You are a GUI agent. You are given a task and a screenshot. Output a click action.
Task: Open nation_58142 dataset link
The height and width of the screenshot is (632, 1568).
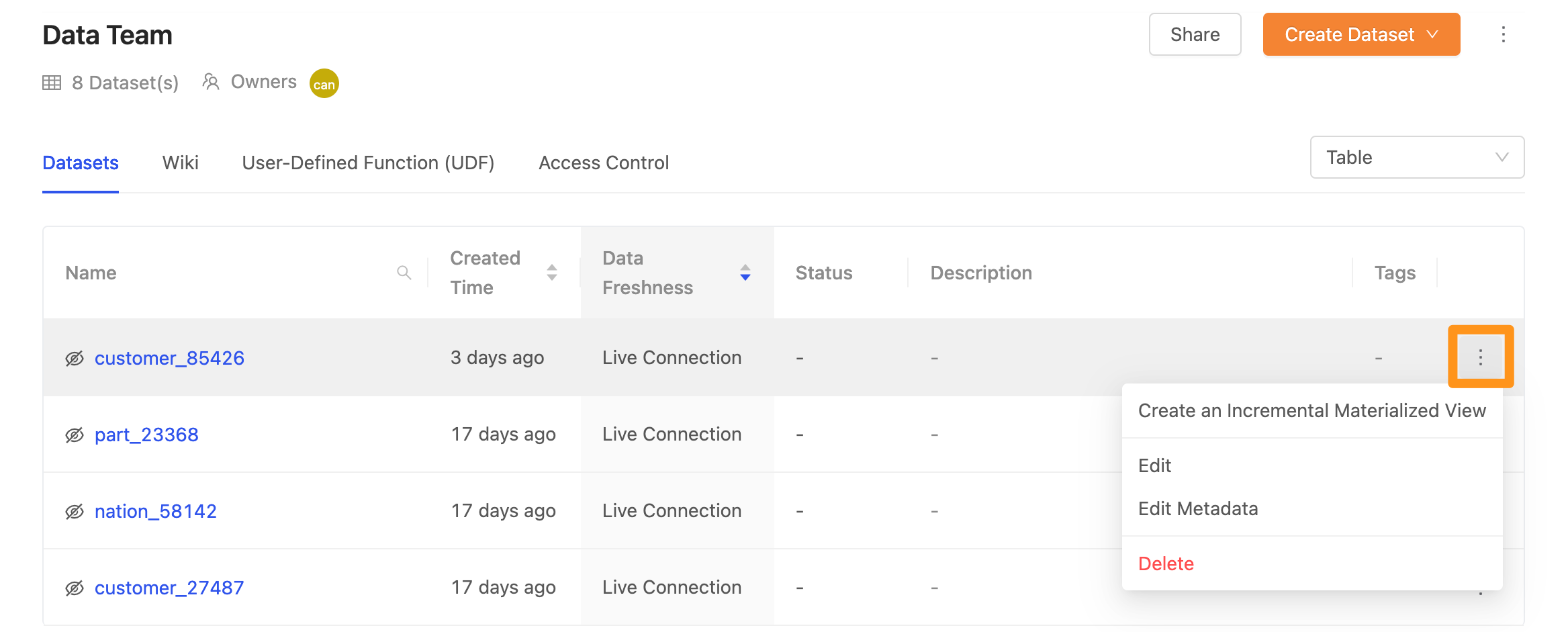(x=156, y=511)
